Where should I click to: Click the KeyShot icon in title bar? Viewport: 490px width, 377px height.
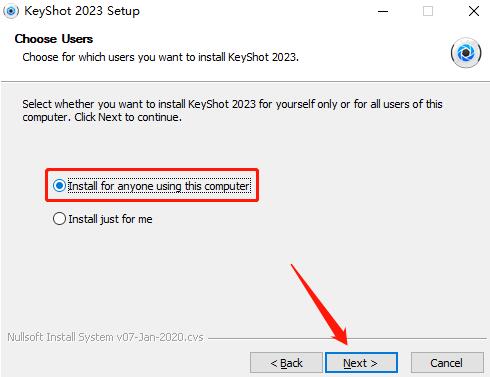coord(11,11)
